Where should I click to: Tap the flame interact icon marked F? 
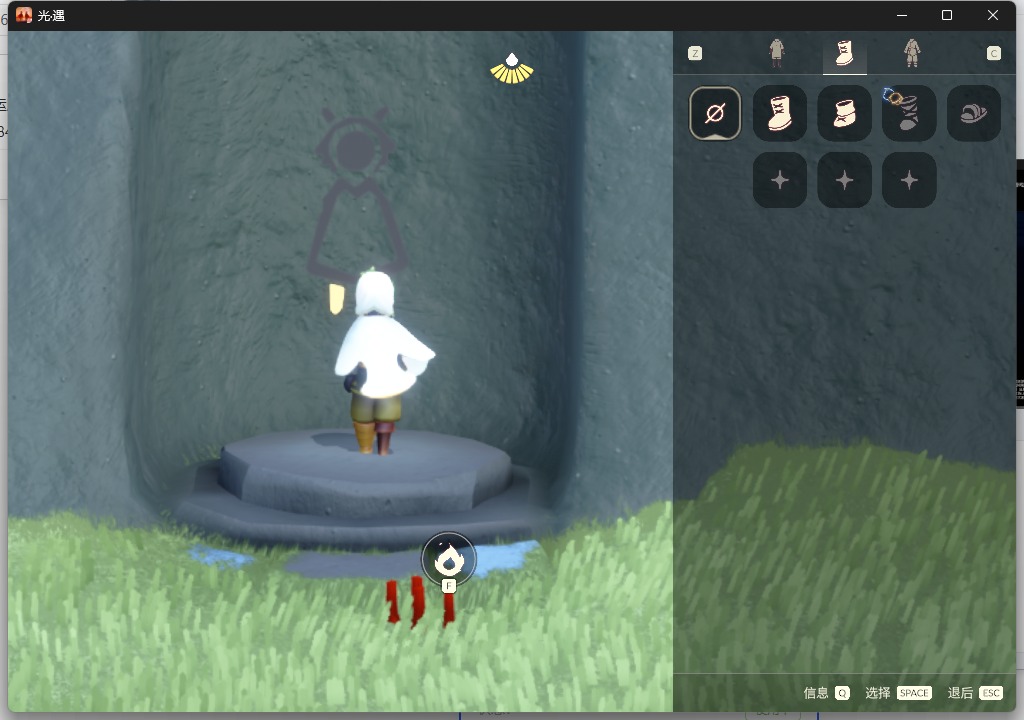[449, 560]
